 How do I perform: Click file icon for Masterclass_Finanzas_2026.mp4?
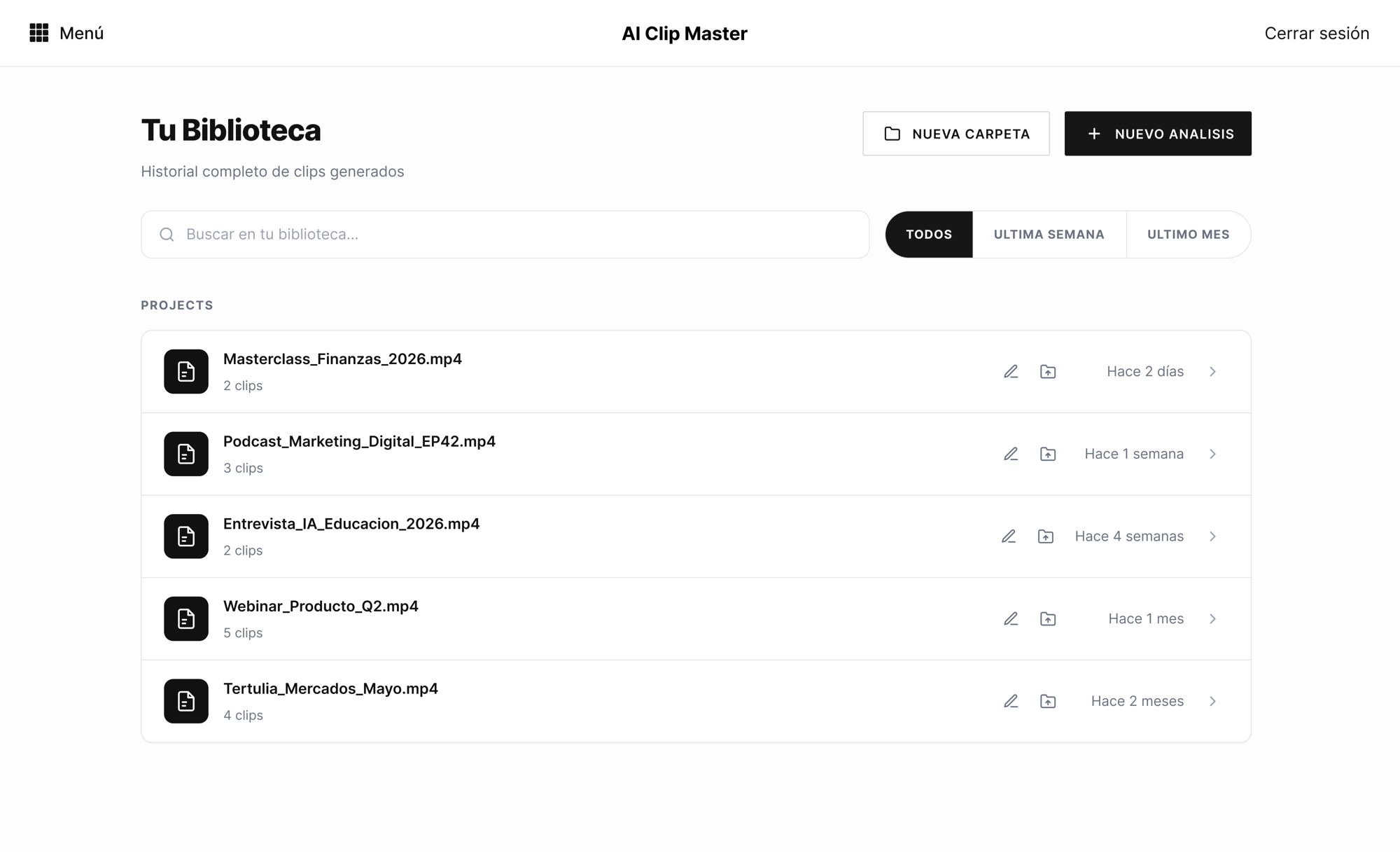(x=186, y=372)
